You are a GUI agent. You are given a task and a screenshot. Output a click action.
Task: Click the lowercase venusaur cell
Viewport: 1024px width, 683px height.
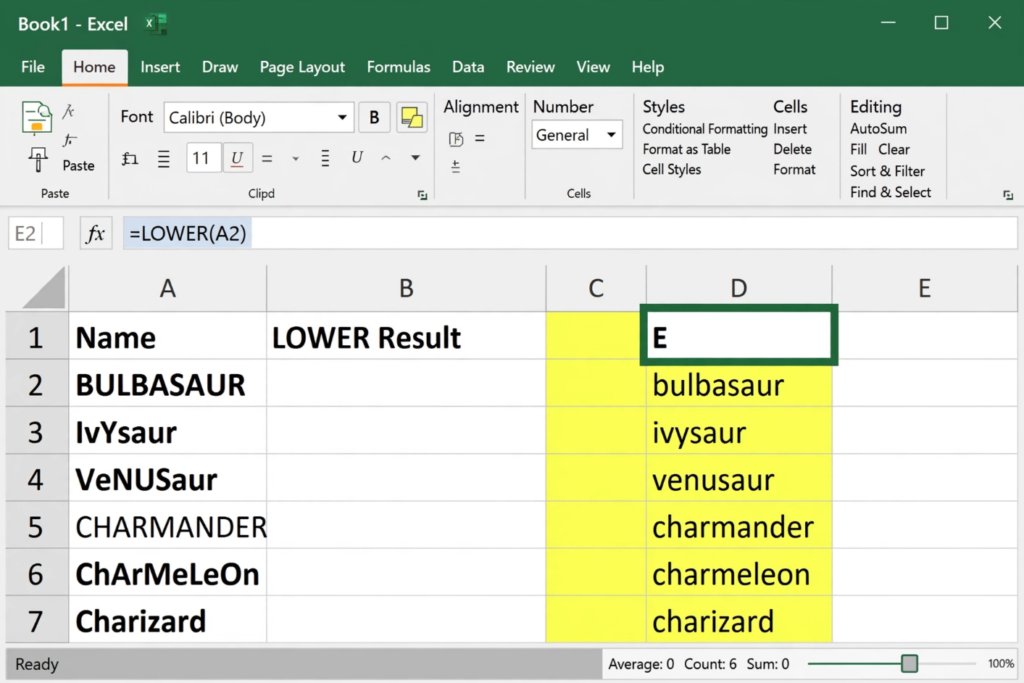click(739, 480)
